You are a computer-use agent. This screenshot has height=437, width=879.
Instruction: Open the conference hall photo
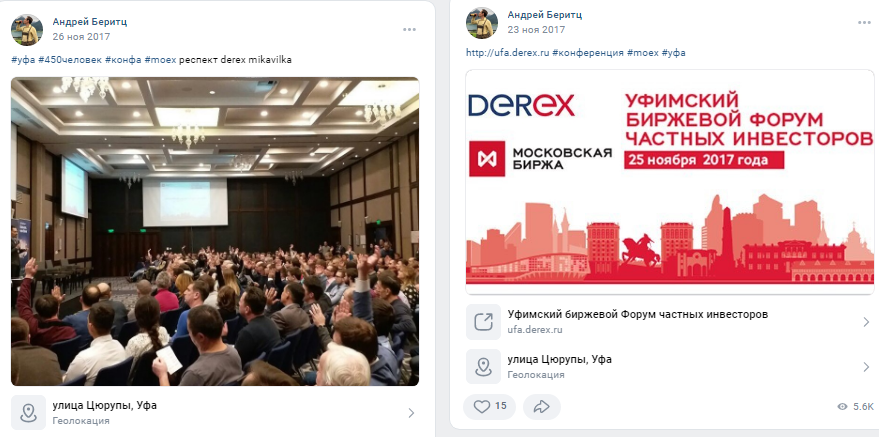tap(215, 231)
